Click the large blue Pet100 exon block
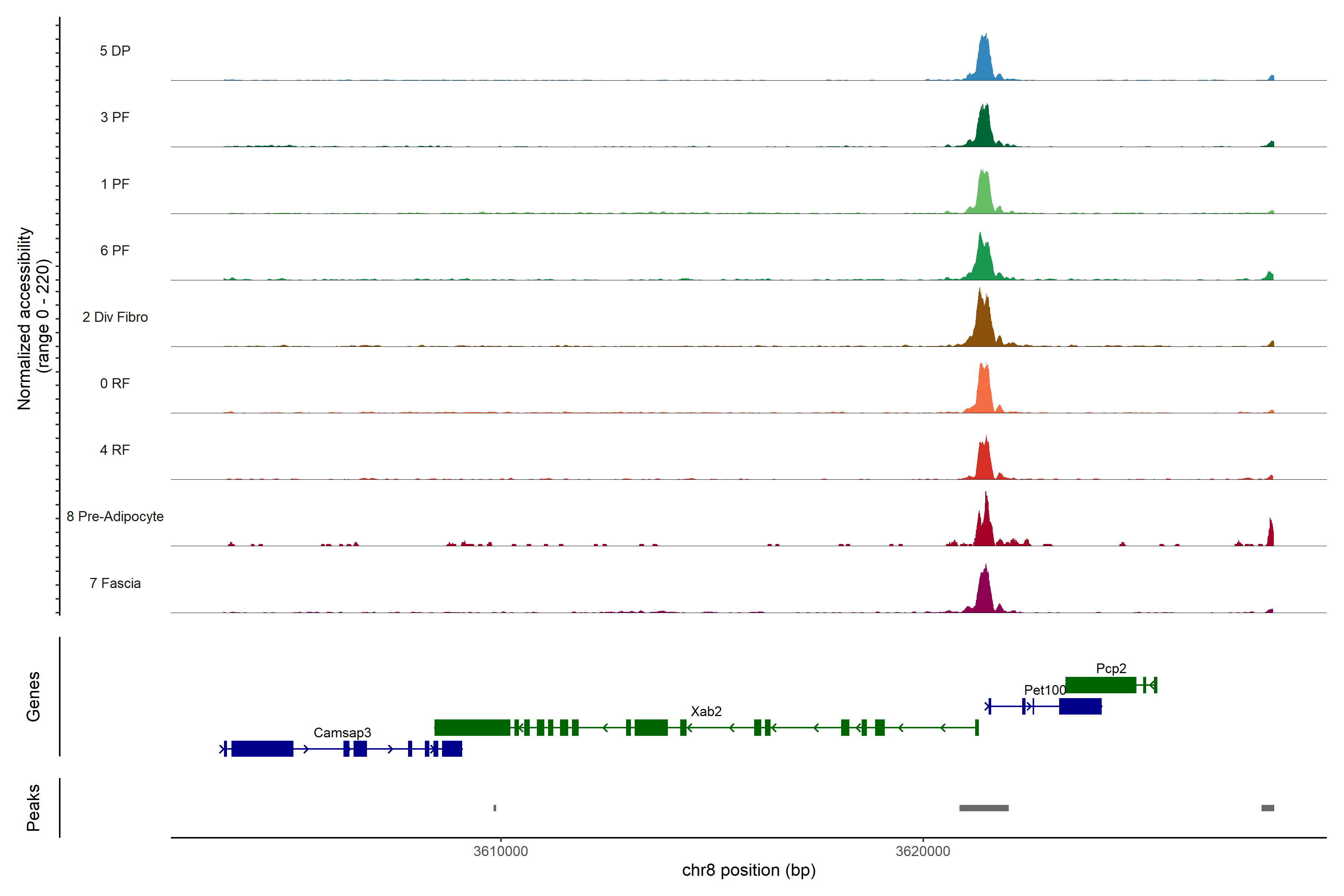The image size is (1344, 896). click(1080, 706)
